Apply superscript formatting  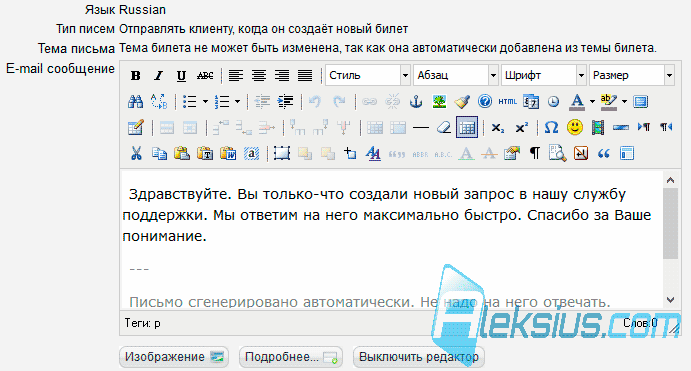[521, 128]
